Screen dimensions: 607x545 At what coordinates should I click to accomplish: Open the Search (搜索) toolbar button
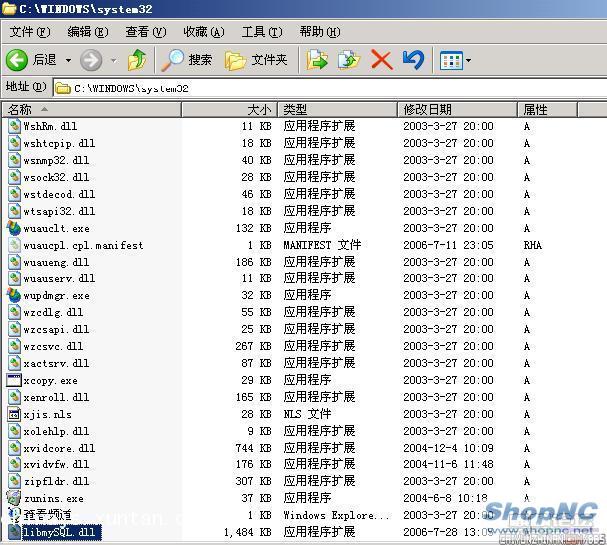[187, 60]
